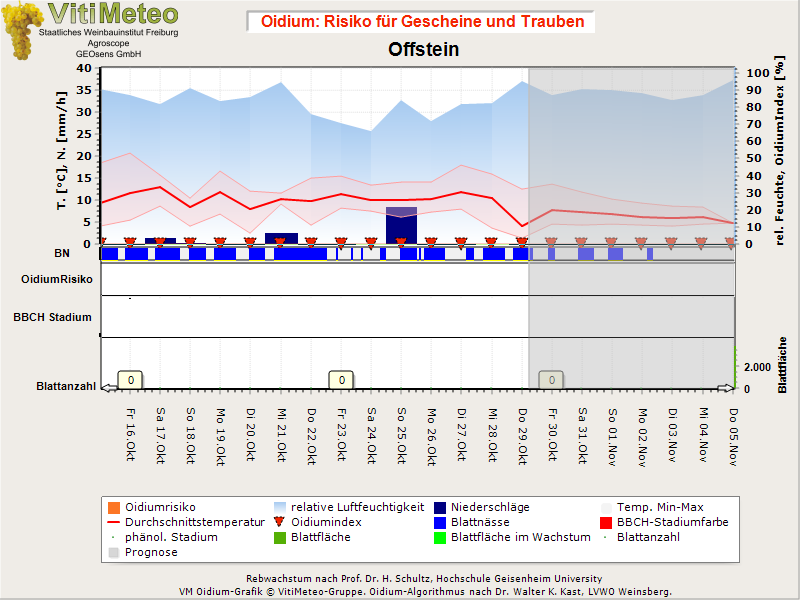This screenshot has width=800, height=600.
Task: Click the phänol. Stadium legend dot
Action: [113, 537]
